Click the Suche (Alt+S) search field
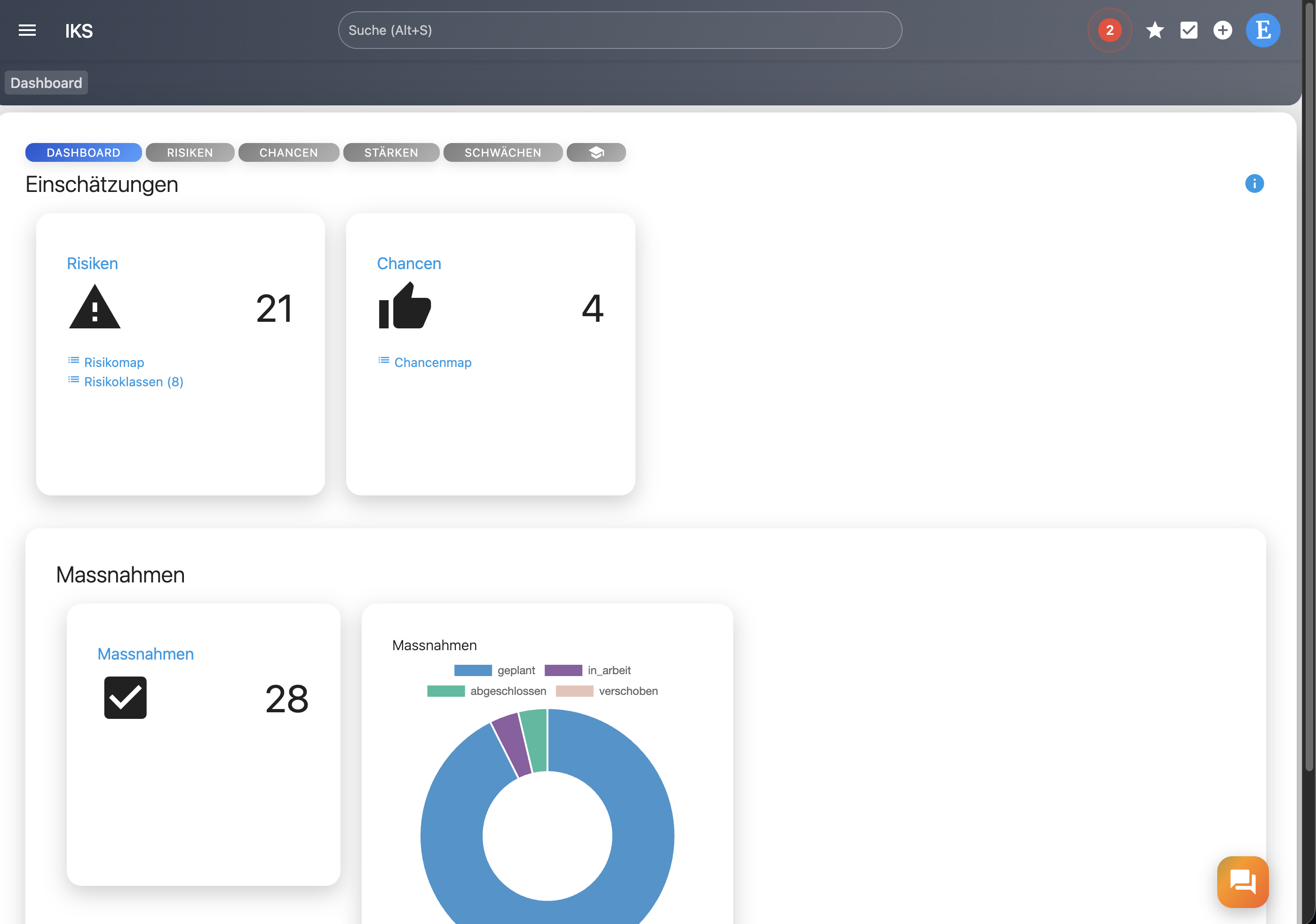 [619, 31]
